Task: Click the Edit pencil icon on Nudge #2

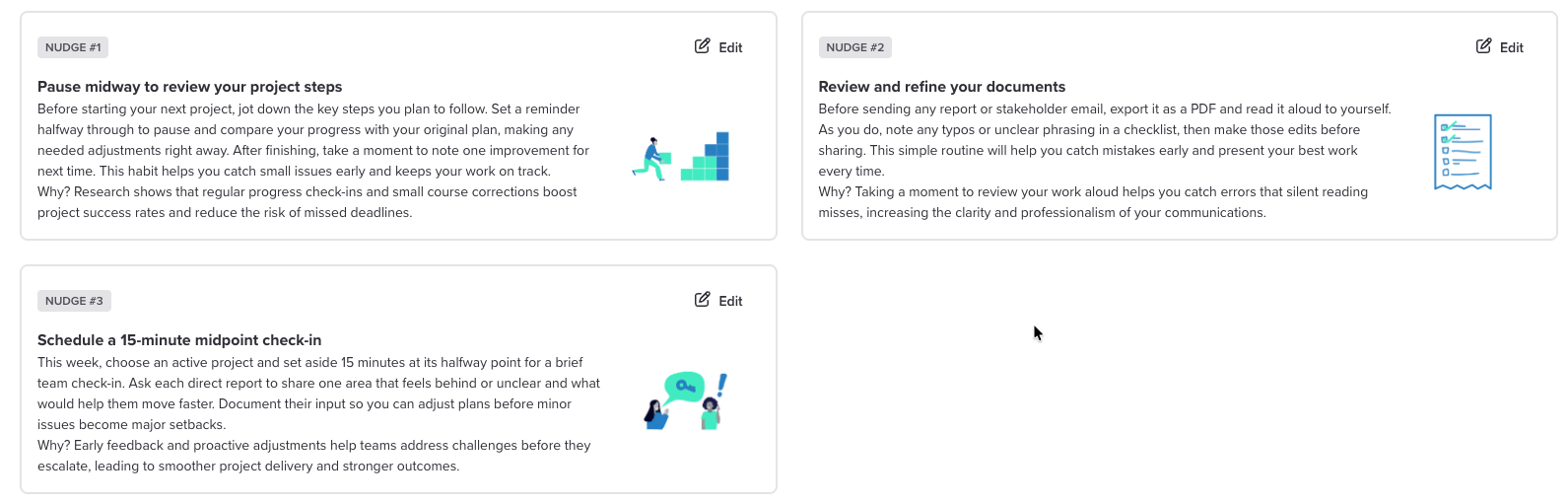Action: (1483, 46)
